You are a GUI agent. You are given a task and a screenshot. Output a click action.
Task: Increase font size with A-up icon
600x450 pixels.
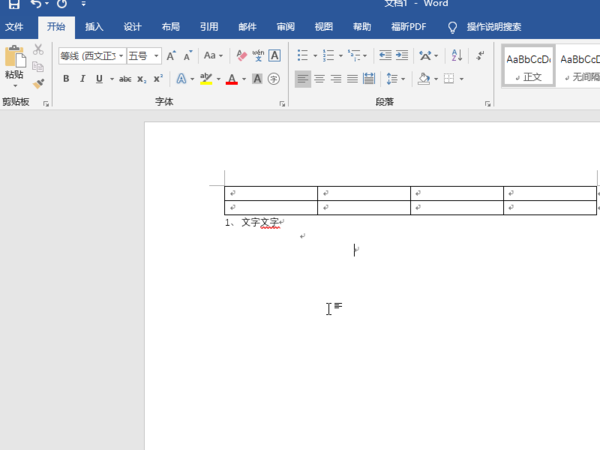coord(171,56)
